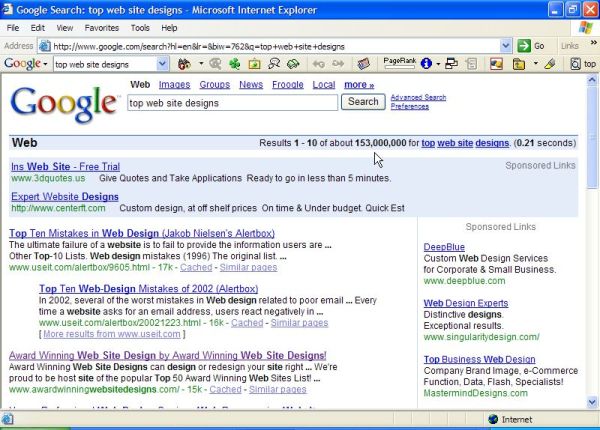The height and width of the screenshot is (430, 600).
Task: Click the 'more »' link
Action: pos(359,85)
